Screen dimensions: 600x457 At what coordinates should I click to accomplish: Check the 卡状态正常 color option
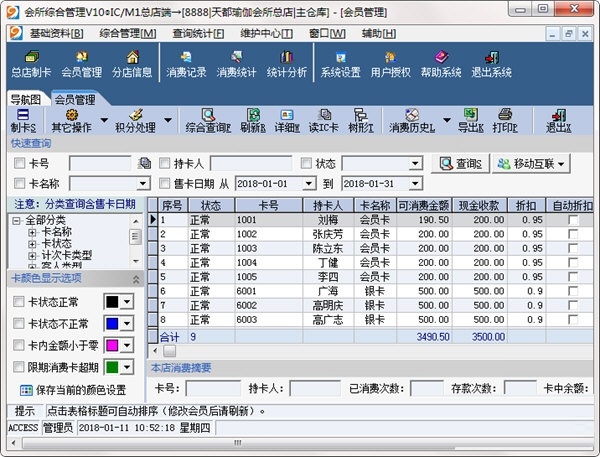click(20, 302)
